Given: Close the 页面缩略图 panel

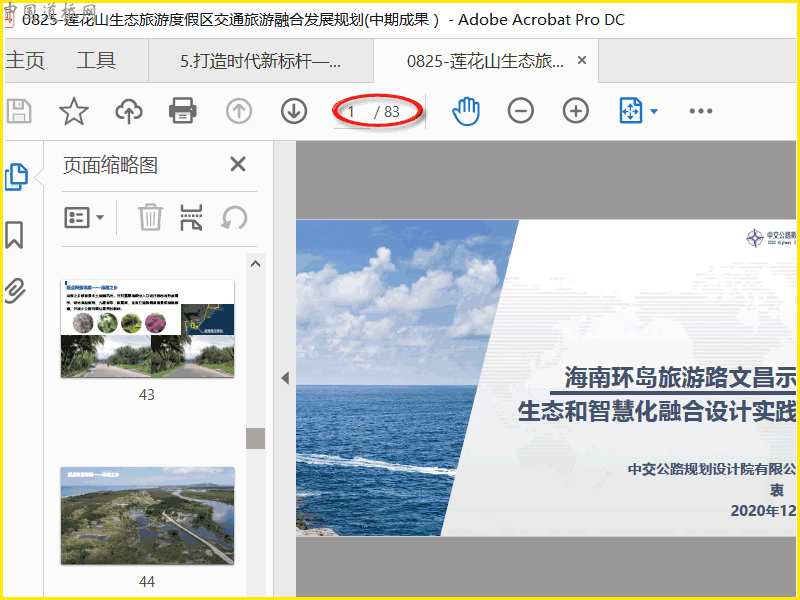Looking at the screenshot, I should pos(238,164).
